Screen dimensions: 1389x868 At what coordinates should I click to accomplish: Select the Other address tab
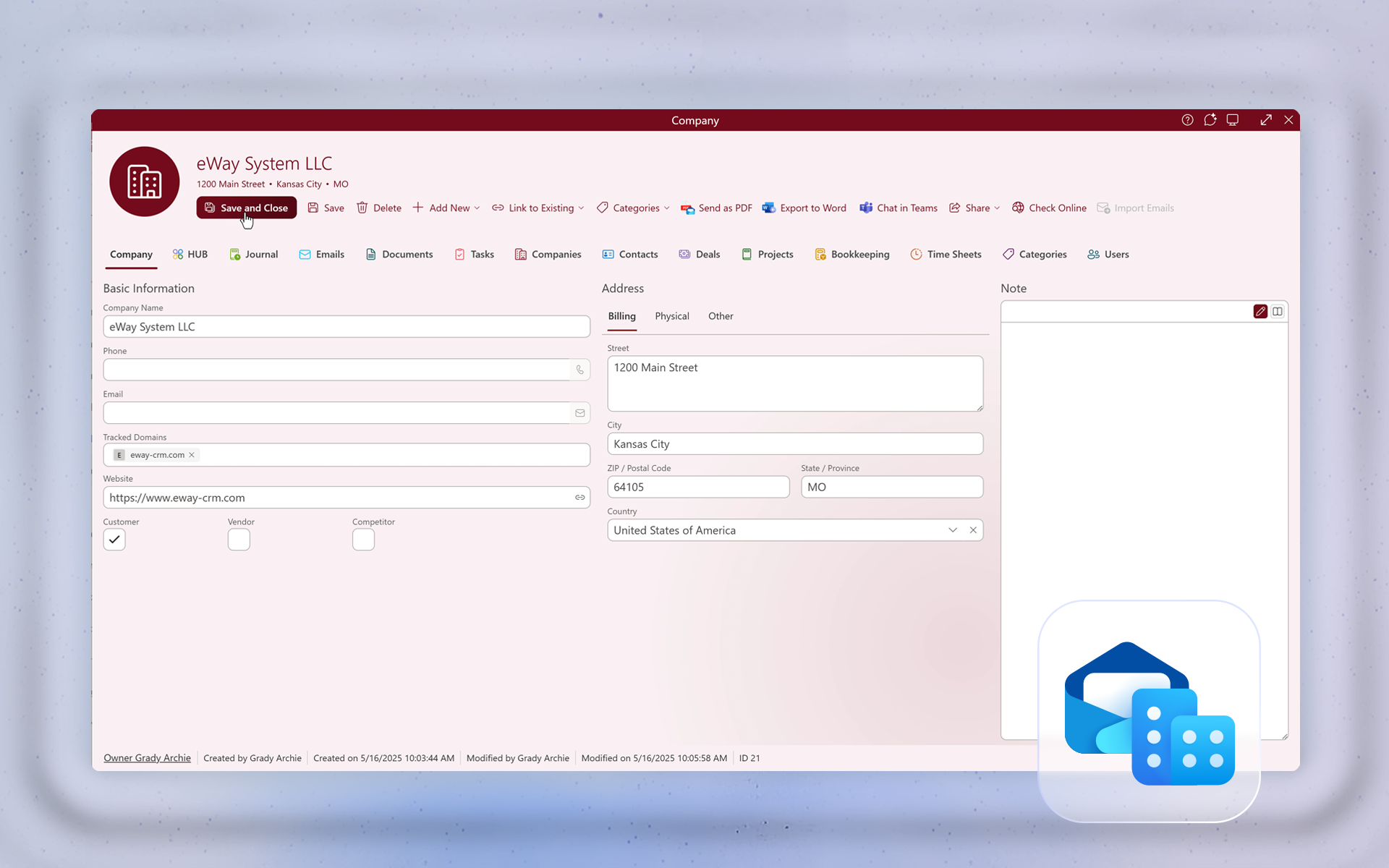click(721, 316)
